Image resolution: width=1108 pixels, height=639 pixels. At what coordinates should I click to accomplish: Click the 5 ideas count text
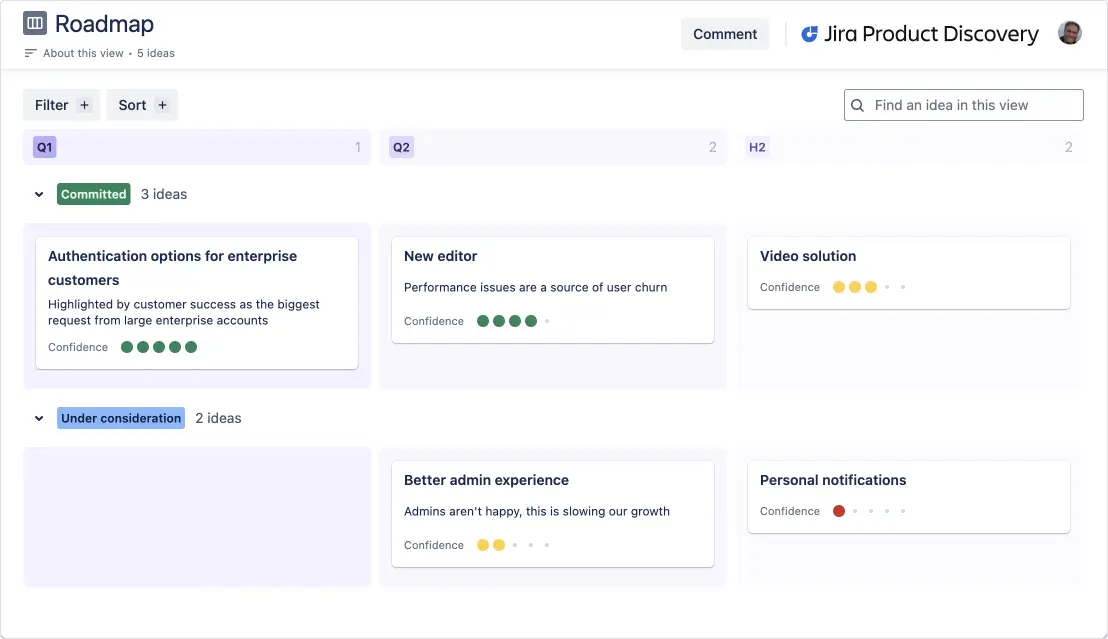coord(155,53)
